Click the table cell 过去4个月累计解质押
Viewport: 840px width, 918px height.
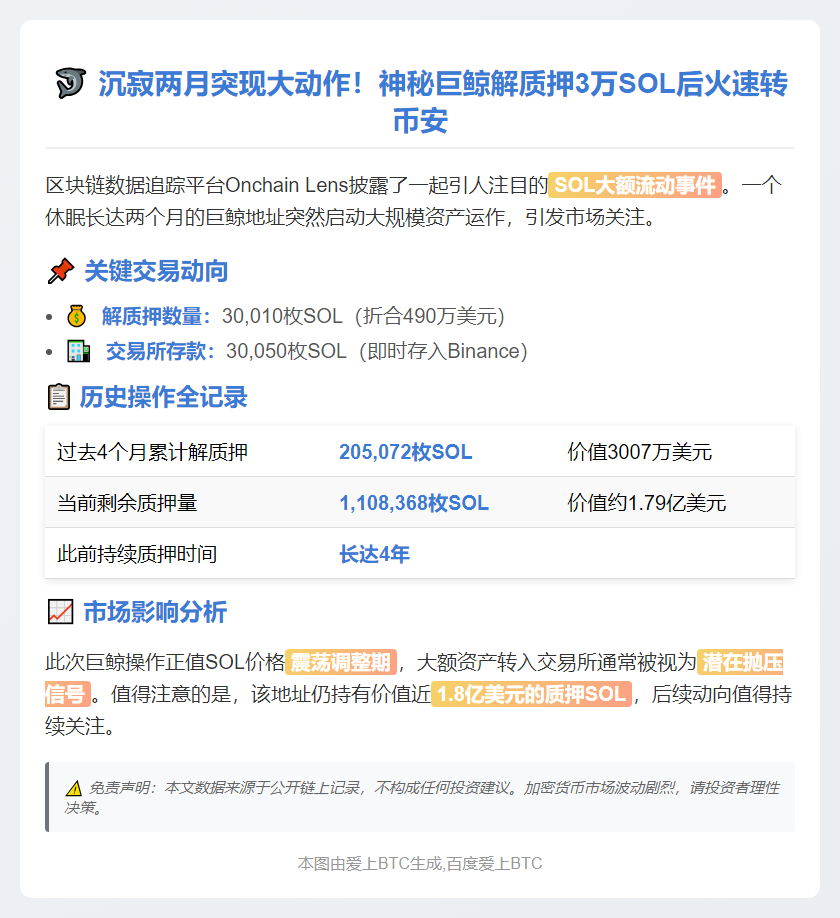[152, 452]
